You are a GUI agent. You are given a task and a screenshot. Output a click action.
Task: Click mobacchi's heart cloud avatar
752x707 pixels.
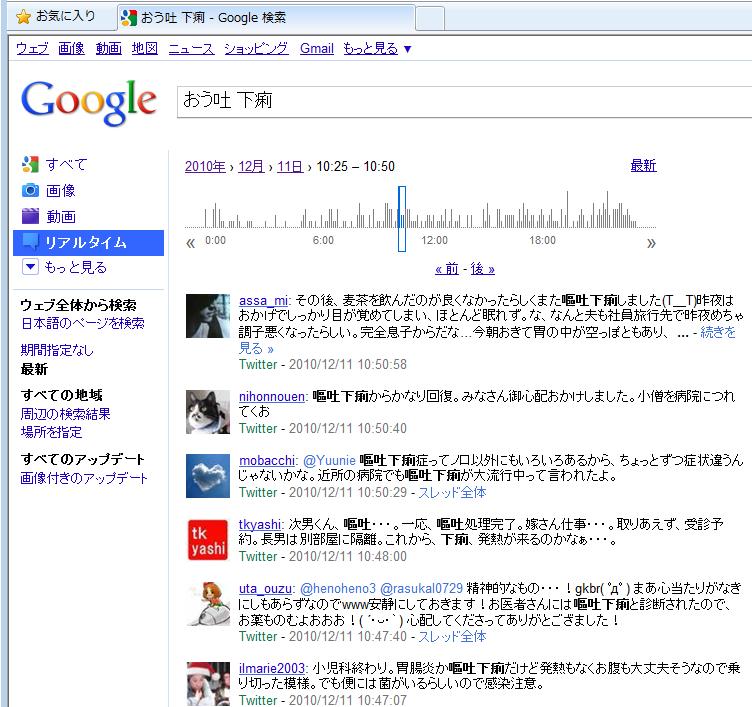[208, 476]
